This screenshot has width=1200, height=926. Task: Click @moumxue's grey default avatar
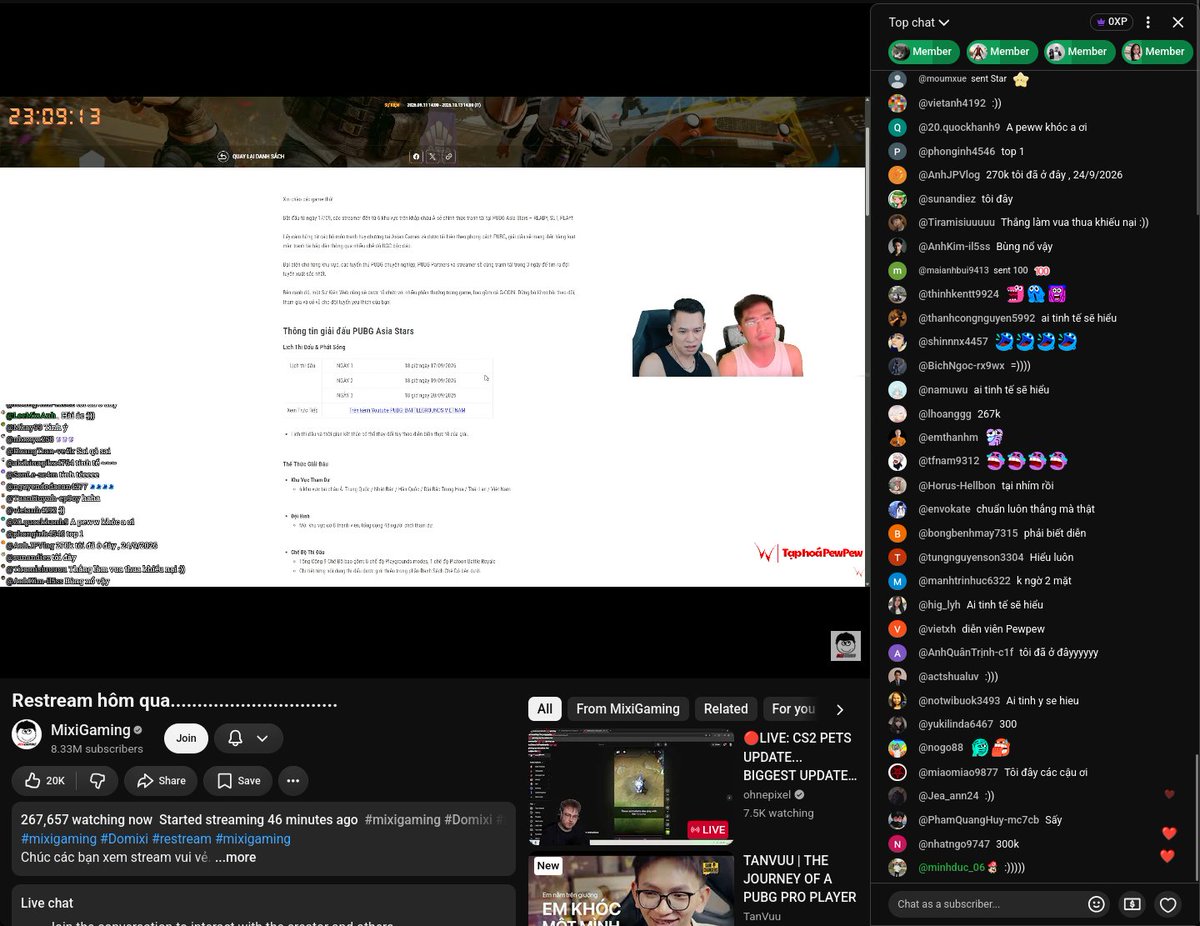[898, 79]
